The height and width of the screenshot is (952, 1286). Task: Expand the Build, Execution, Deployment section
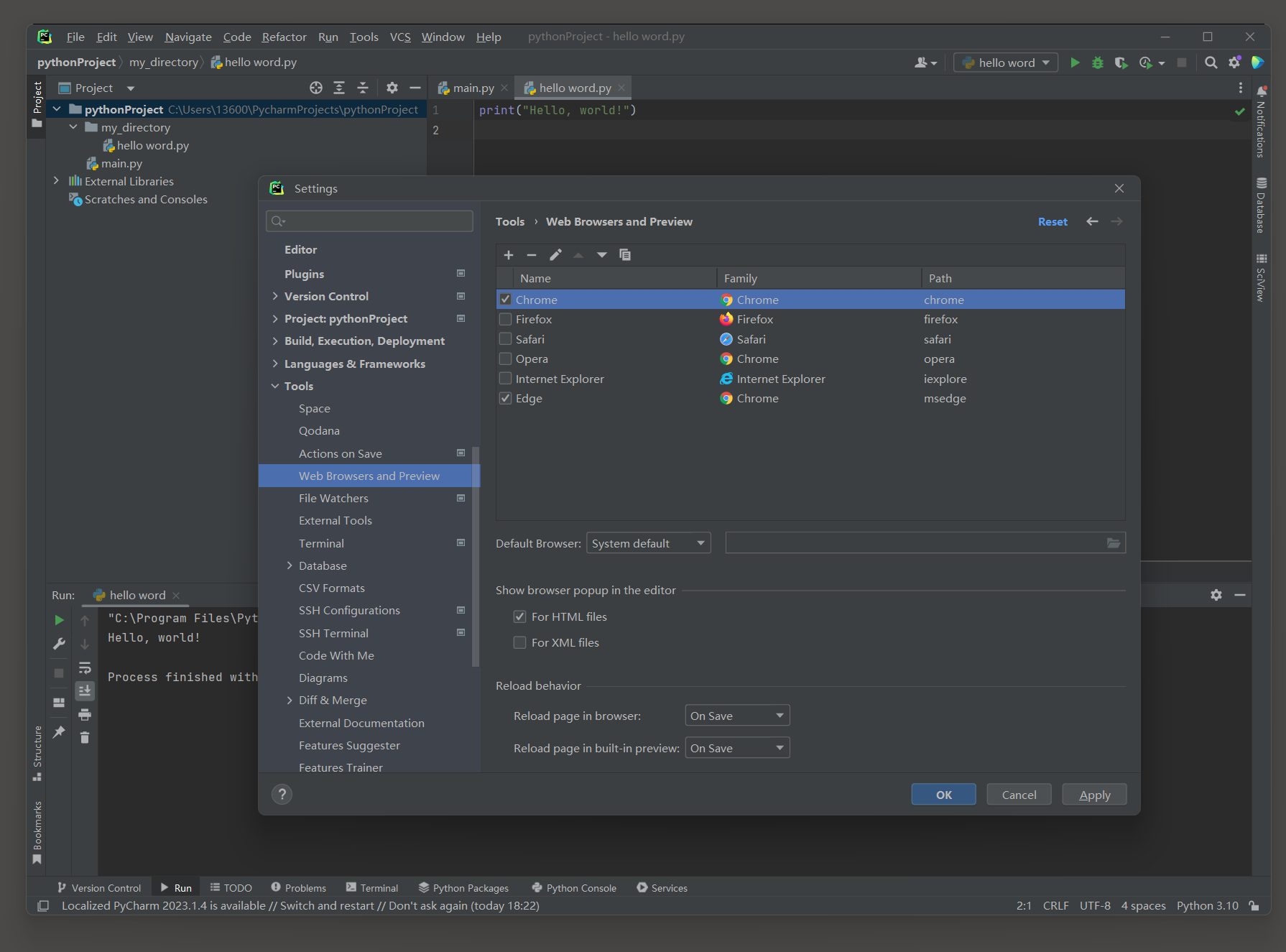(275, 341)
